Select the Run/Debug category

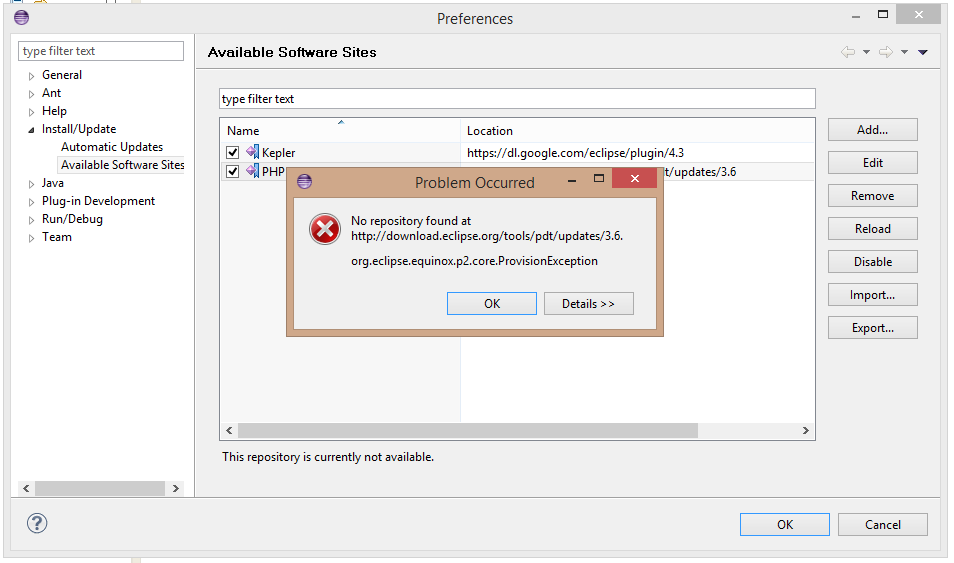(72, 219)
